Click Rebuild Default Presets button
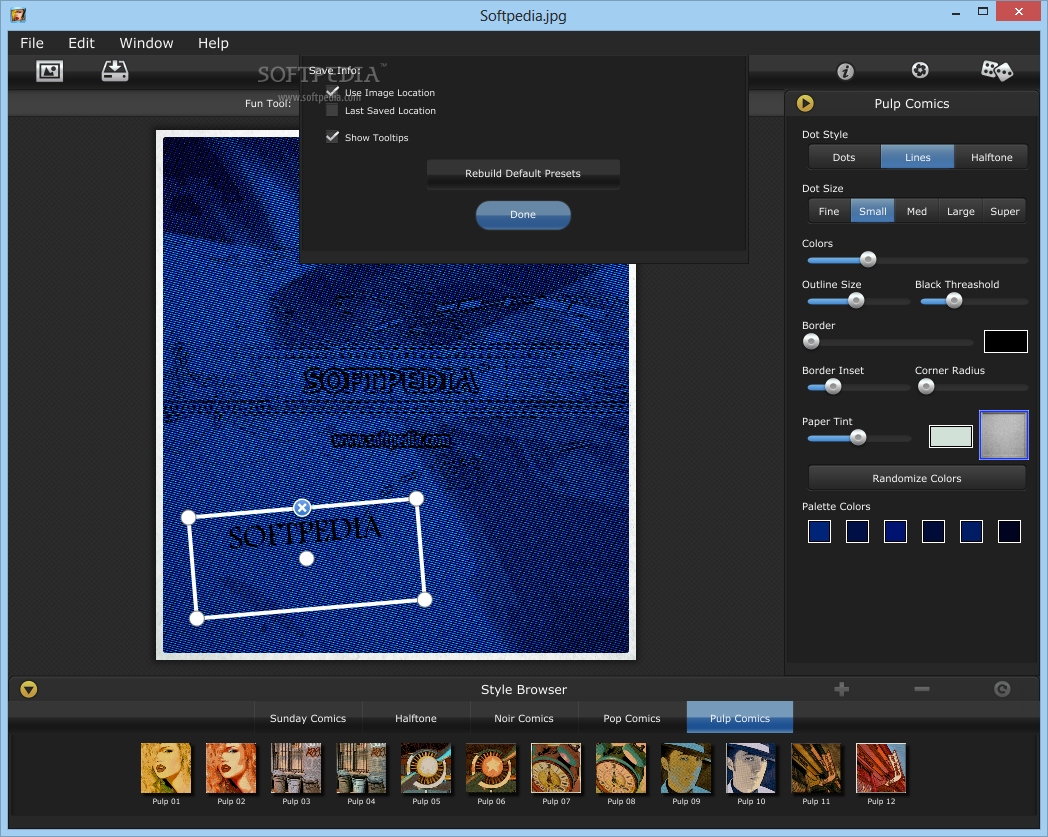Viewport: 1048px width, 837px height. click(523, 173)
